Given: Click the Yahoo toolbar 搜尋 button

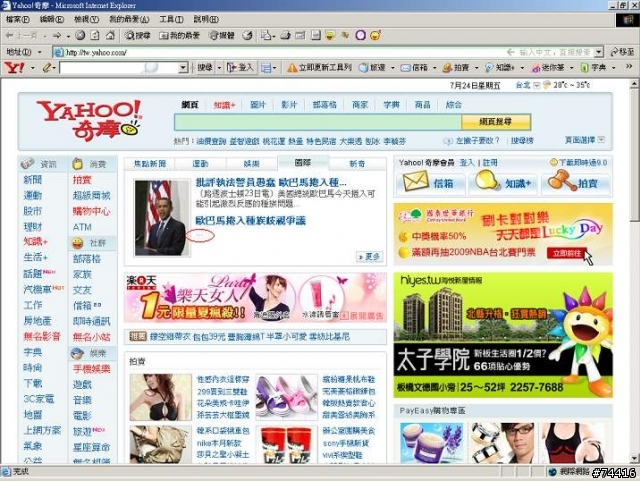Looking at the screenshot, I should click(x=205, y=68).
